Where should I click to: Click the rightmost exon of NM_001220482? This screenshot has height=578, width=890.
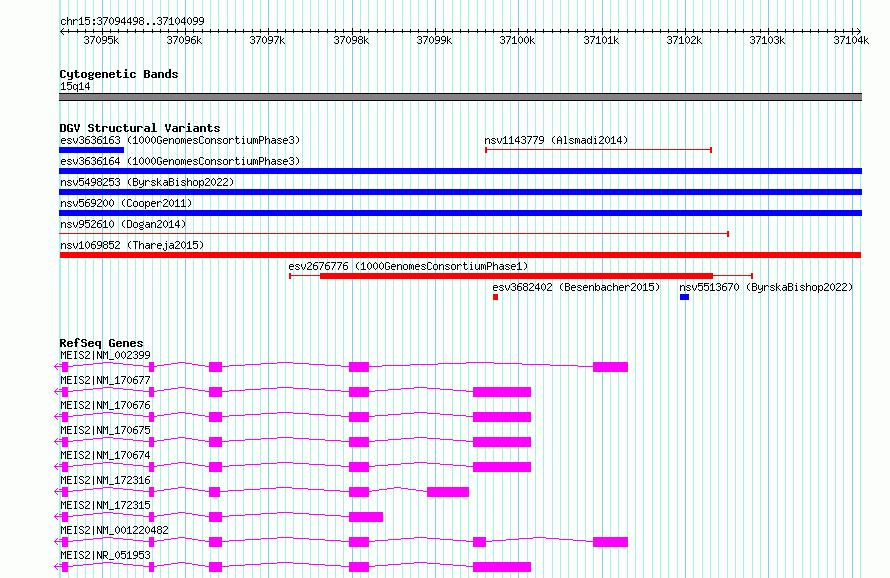611,542
